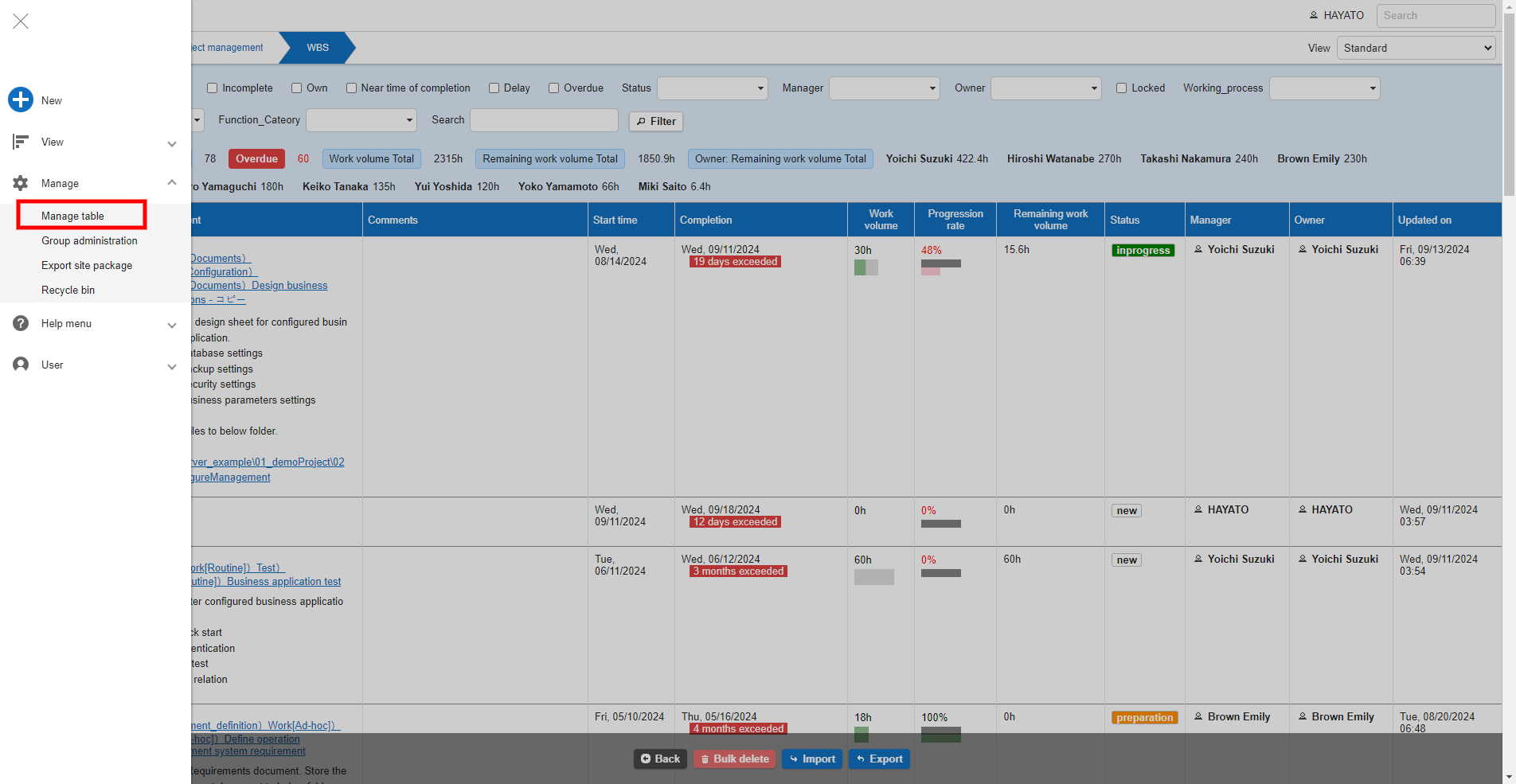Image resolution: width=1516 pixels, height=784 pixels.
Task: Click the Work volume Total label
Action: 372,158
